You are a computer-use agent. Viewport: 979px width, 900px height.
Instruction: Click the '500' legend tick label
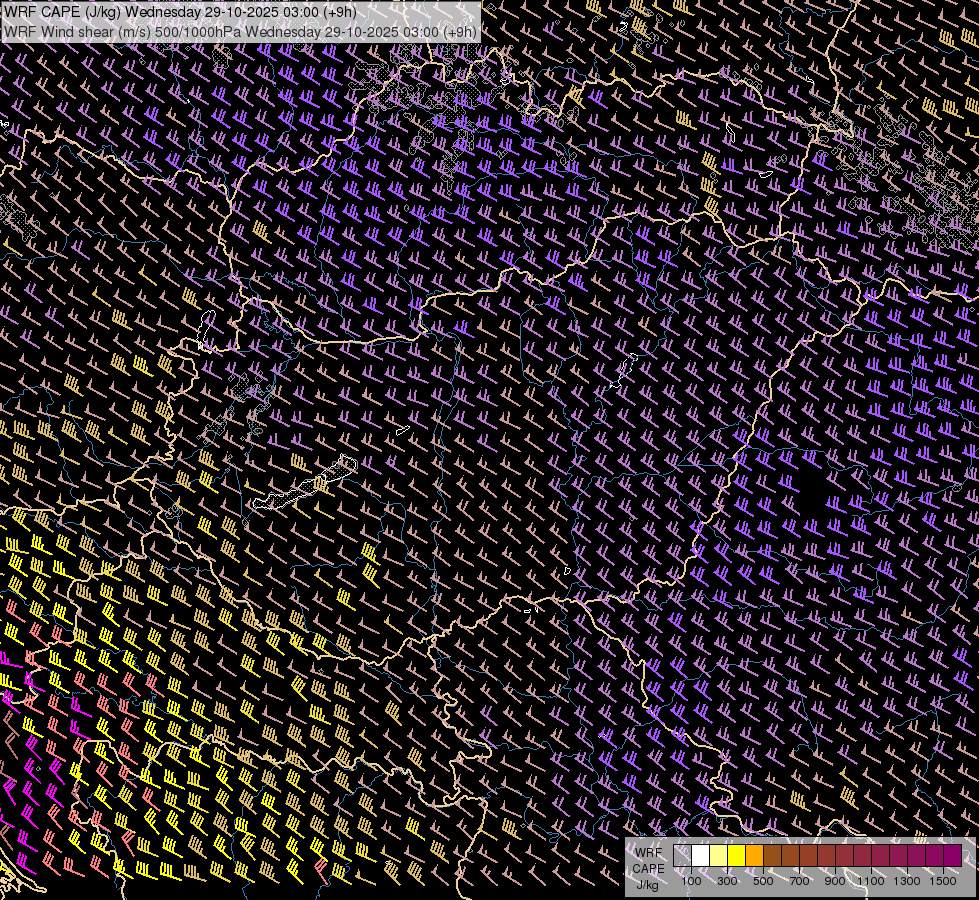point(763,881)
